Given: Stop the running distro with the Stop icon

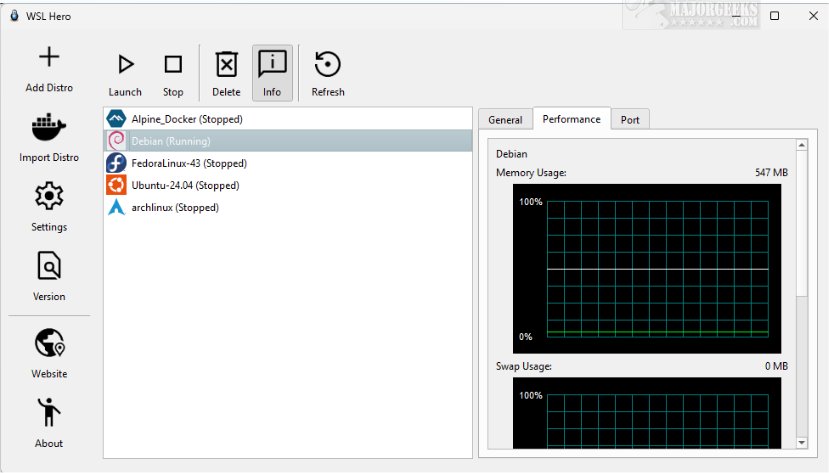Looking at the screenshot, I should [x=173, y=66].
